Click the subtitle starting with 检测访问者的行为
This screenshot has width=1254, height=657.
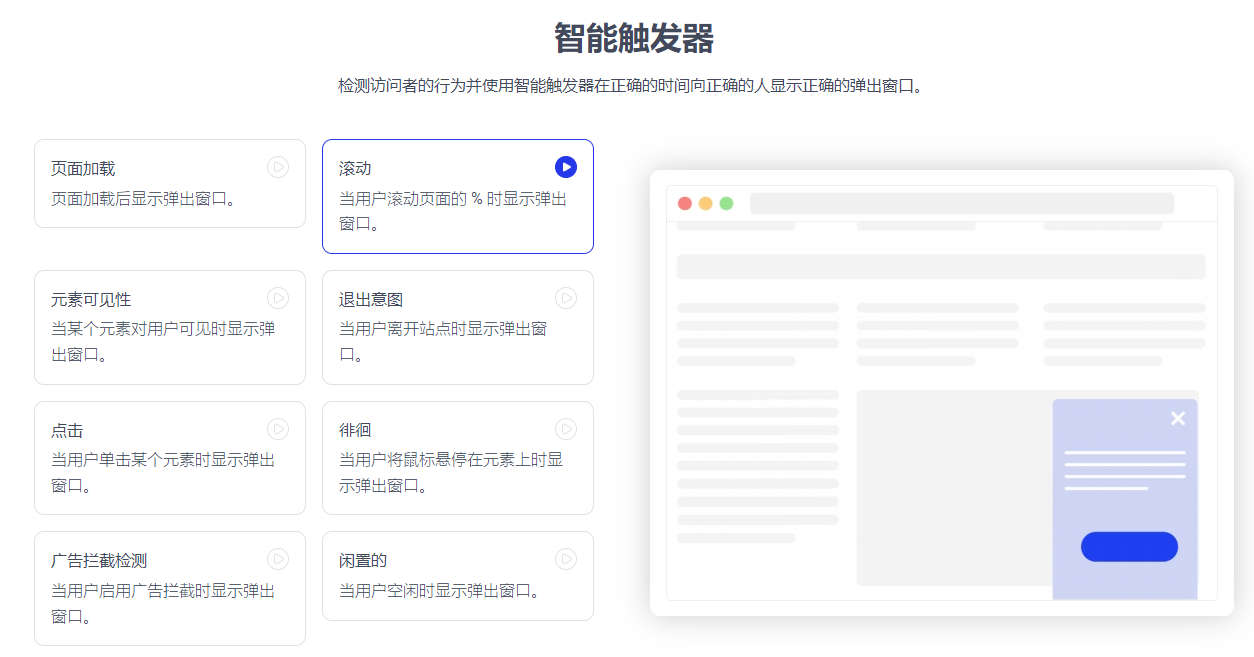pos(630,86)
